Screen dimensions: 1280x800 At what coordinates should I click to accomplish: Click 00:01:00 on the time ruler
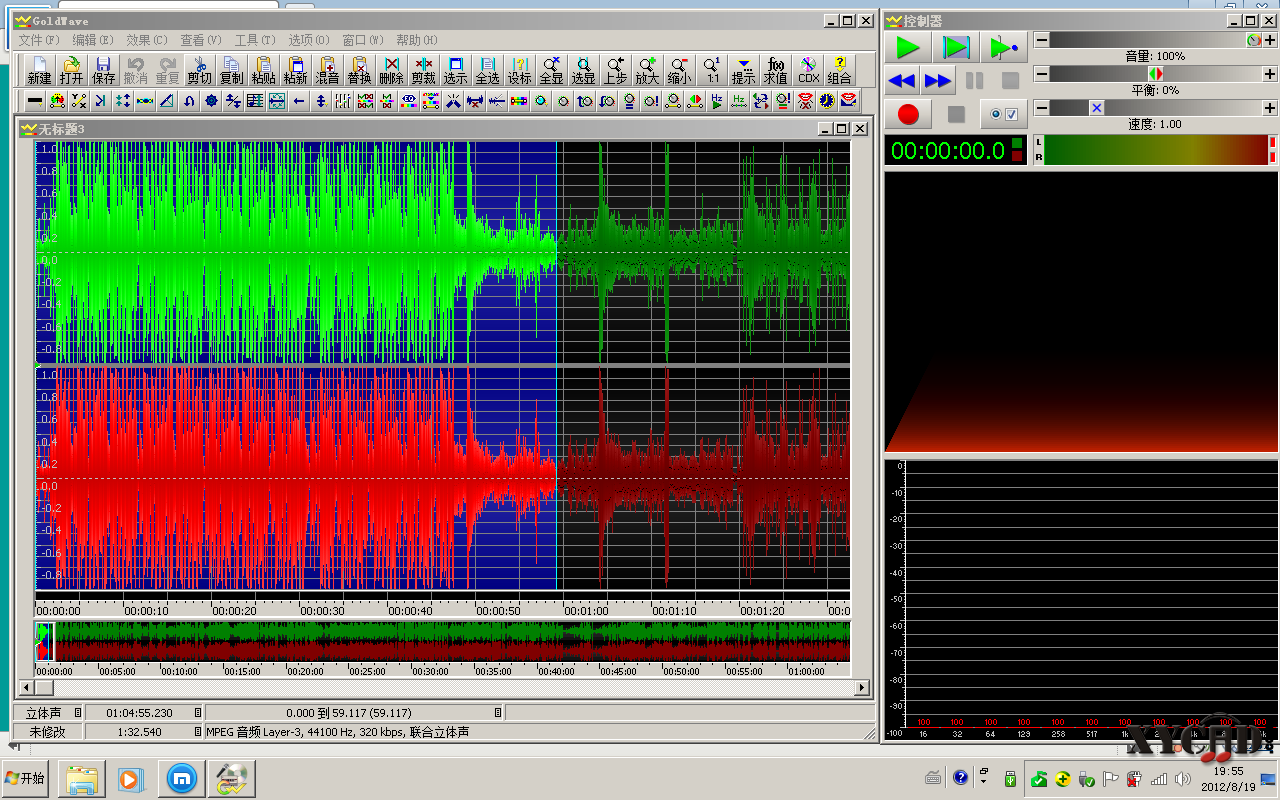click(585, 611)
